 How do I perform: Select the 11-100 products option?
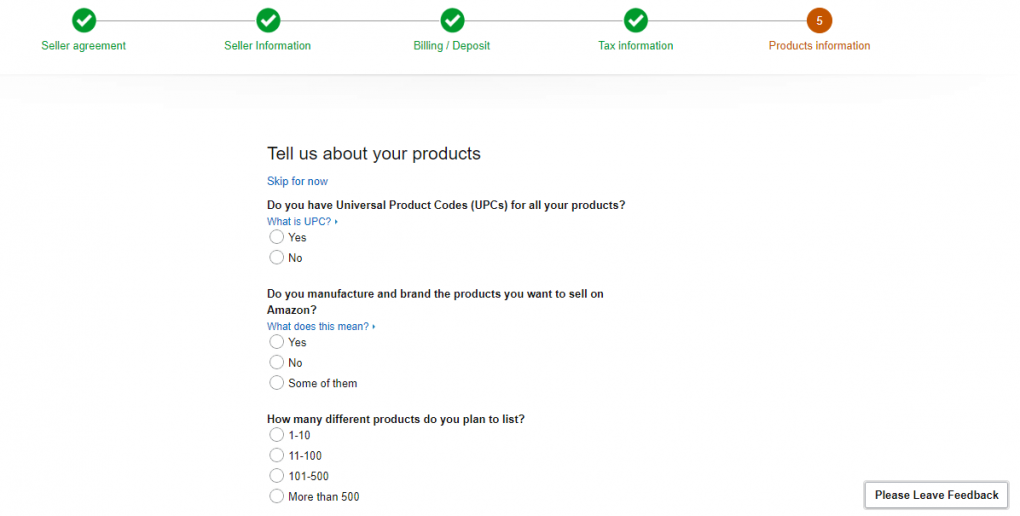tap(277, 456)
